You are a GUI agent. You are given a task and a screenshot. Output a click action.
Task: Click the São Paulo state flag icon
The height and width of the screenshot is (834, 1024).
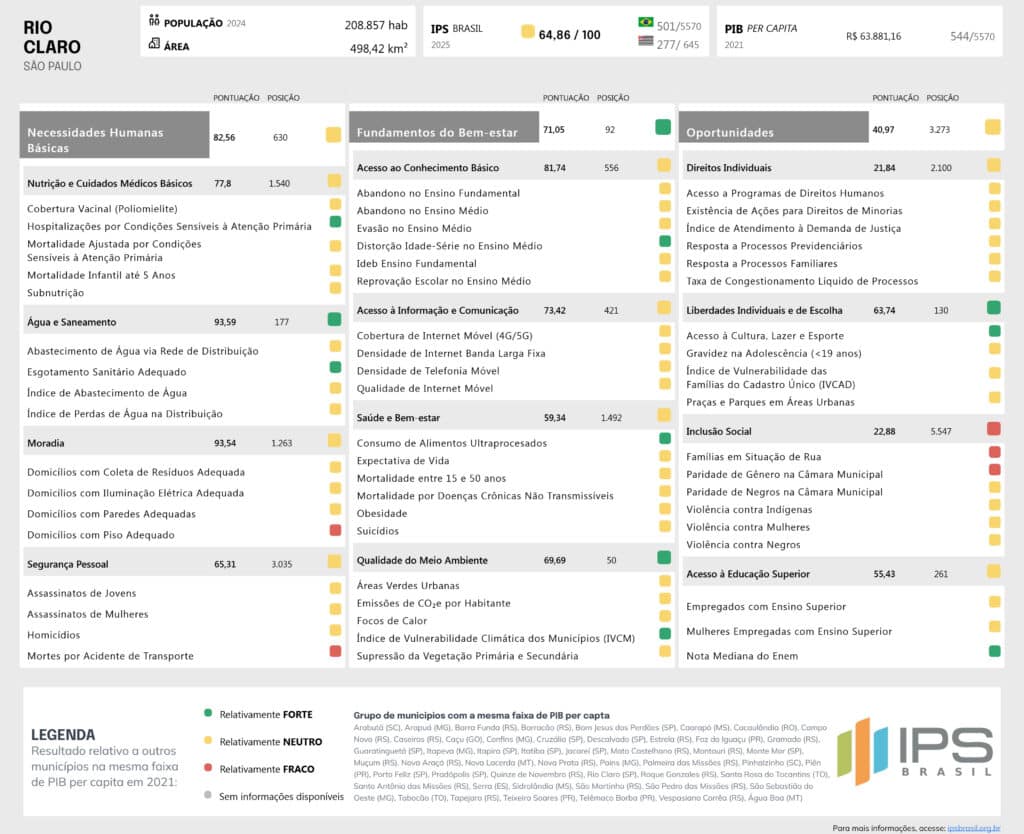coord(646,41)
